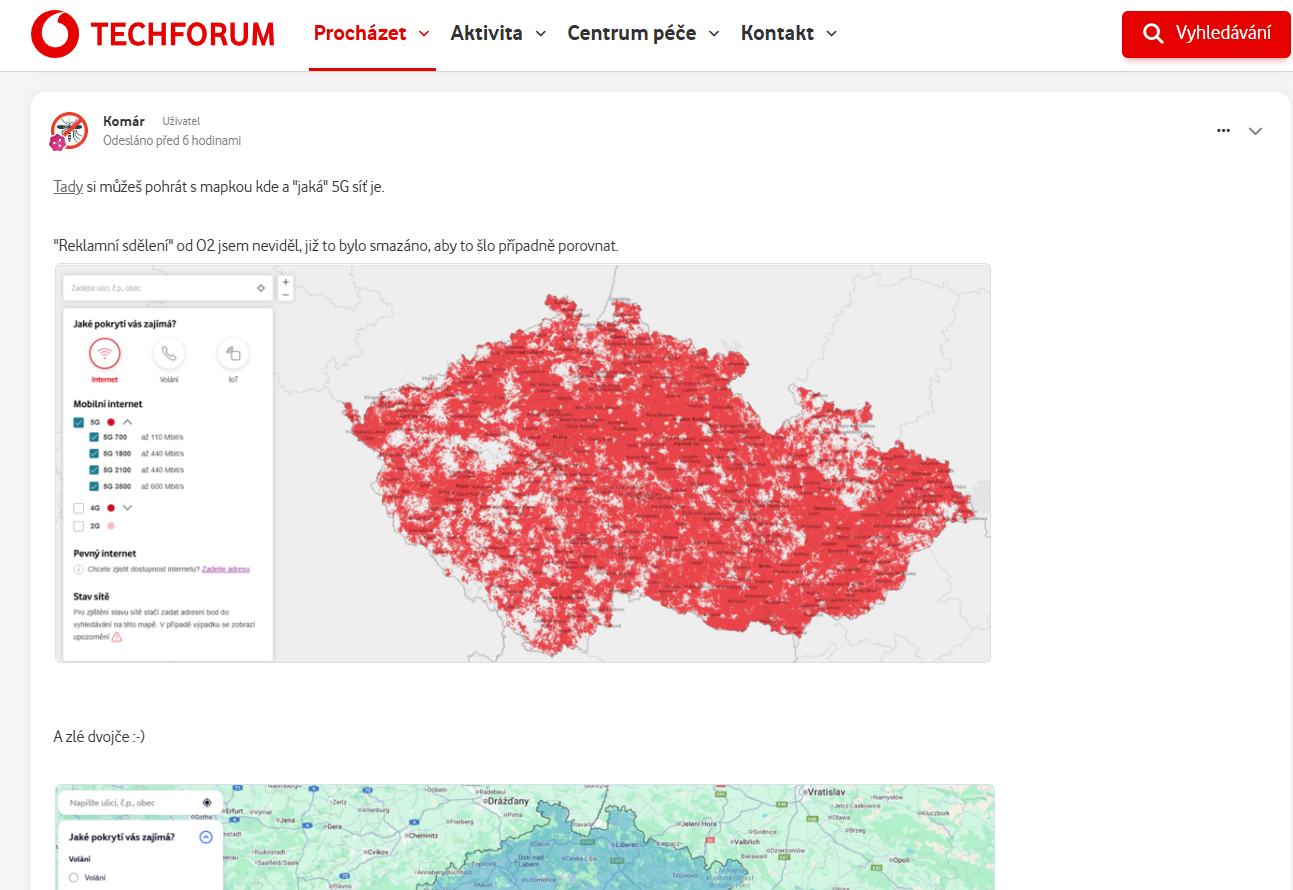Click the Mobilní internet heading

click(x=108, y=404)
